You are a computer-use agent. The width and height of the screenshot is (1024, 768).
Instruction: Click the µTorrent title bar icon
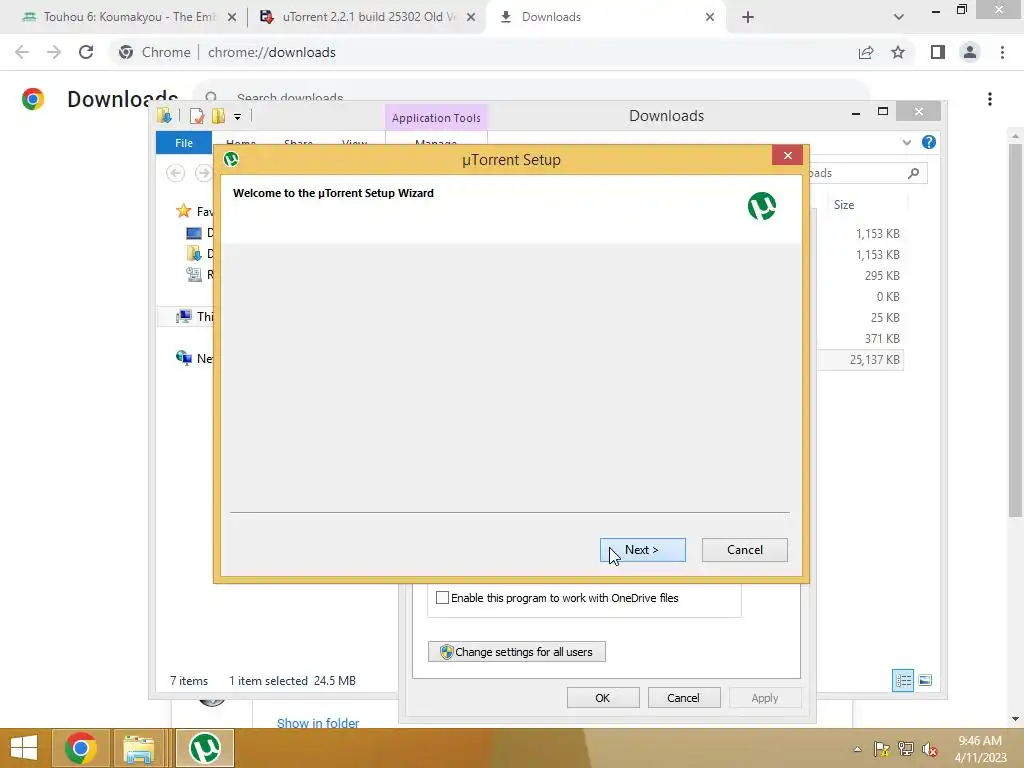click(x=231, y=159)
